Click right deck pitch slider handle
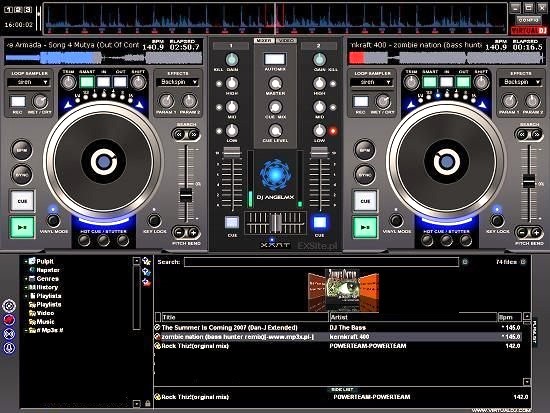Viewport: 550px width, 413px height. pos(529,180)
